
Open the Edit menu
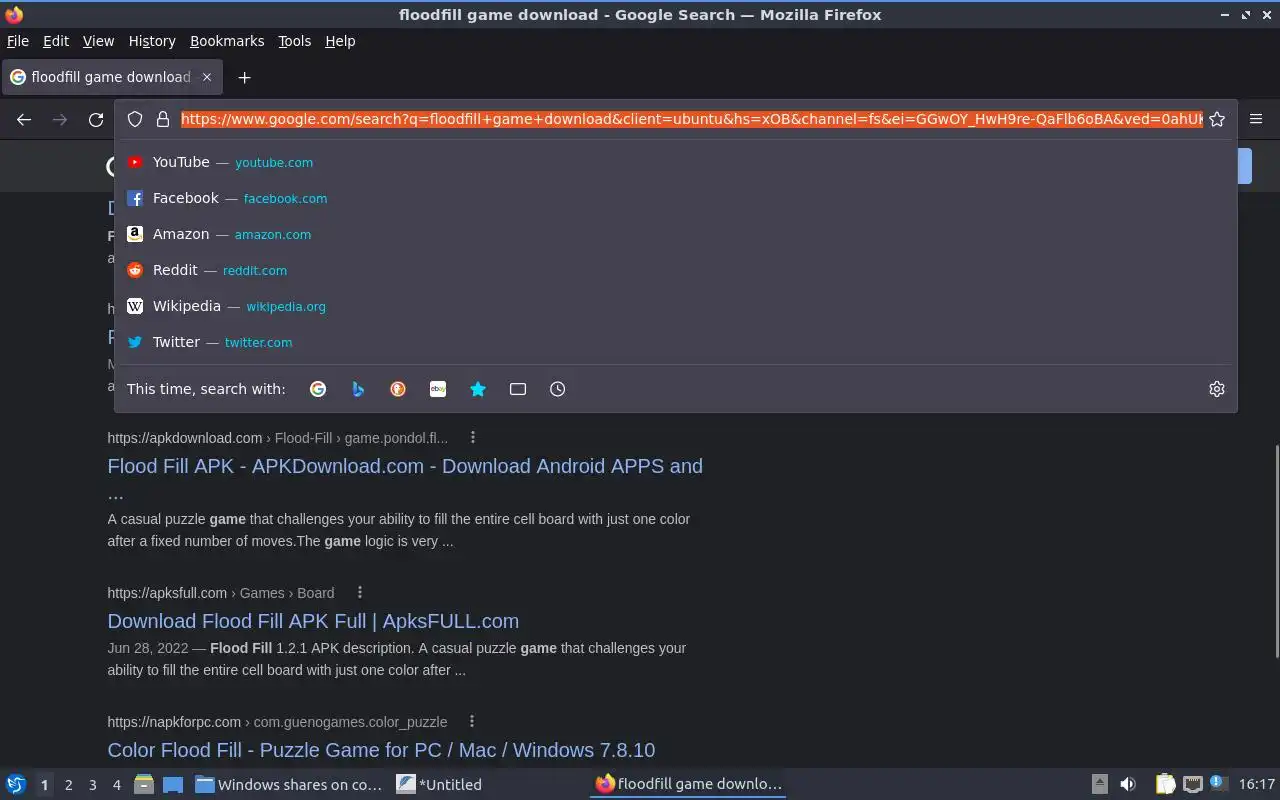(56, 41)
